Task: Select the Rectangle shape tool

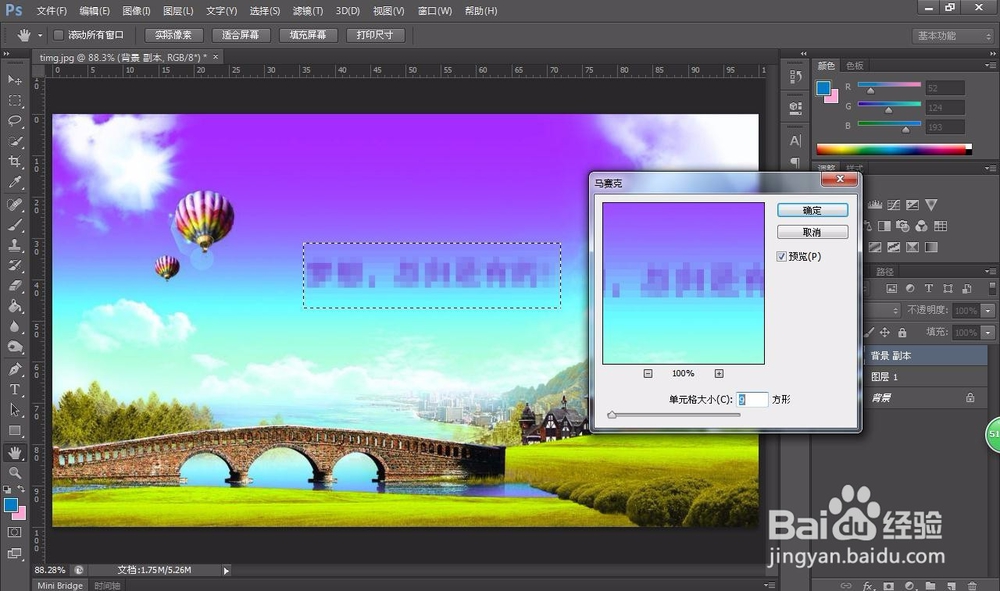Action: point(15,431)
